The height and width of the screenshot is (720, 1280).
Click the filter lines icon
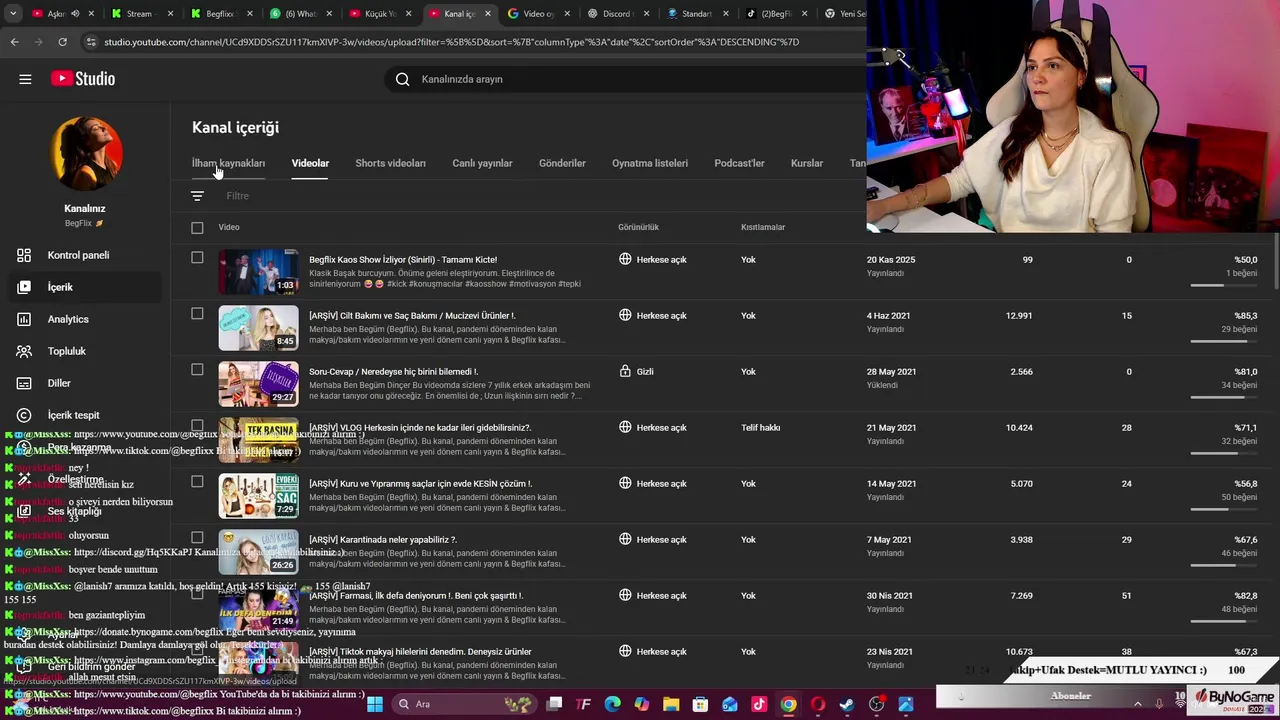pyautogui.click(x=197, y=196)
